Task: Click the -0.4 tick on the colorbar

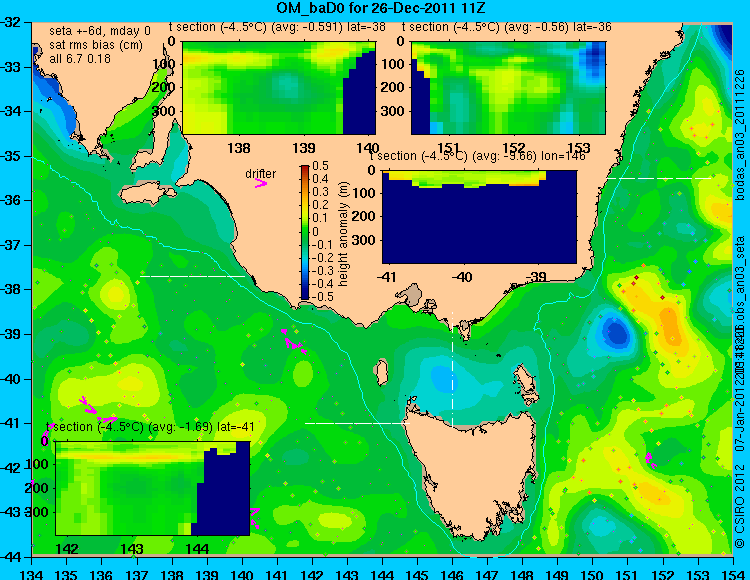Action: [321, 284]
